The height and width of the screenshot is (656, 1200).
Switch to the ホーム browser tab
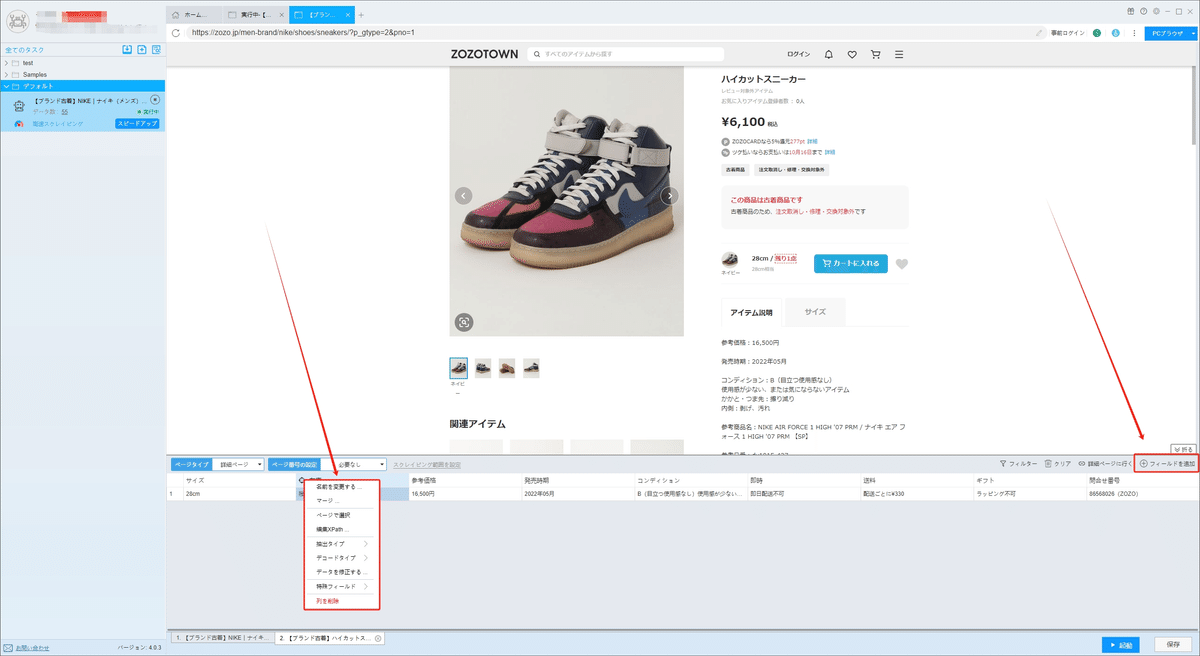[x=192, y=15]
